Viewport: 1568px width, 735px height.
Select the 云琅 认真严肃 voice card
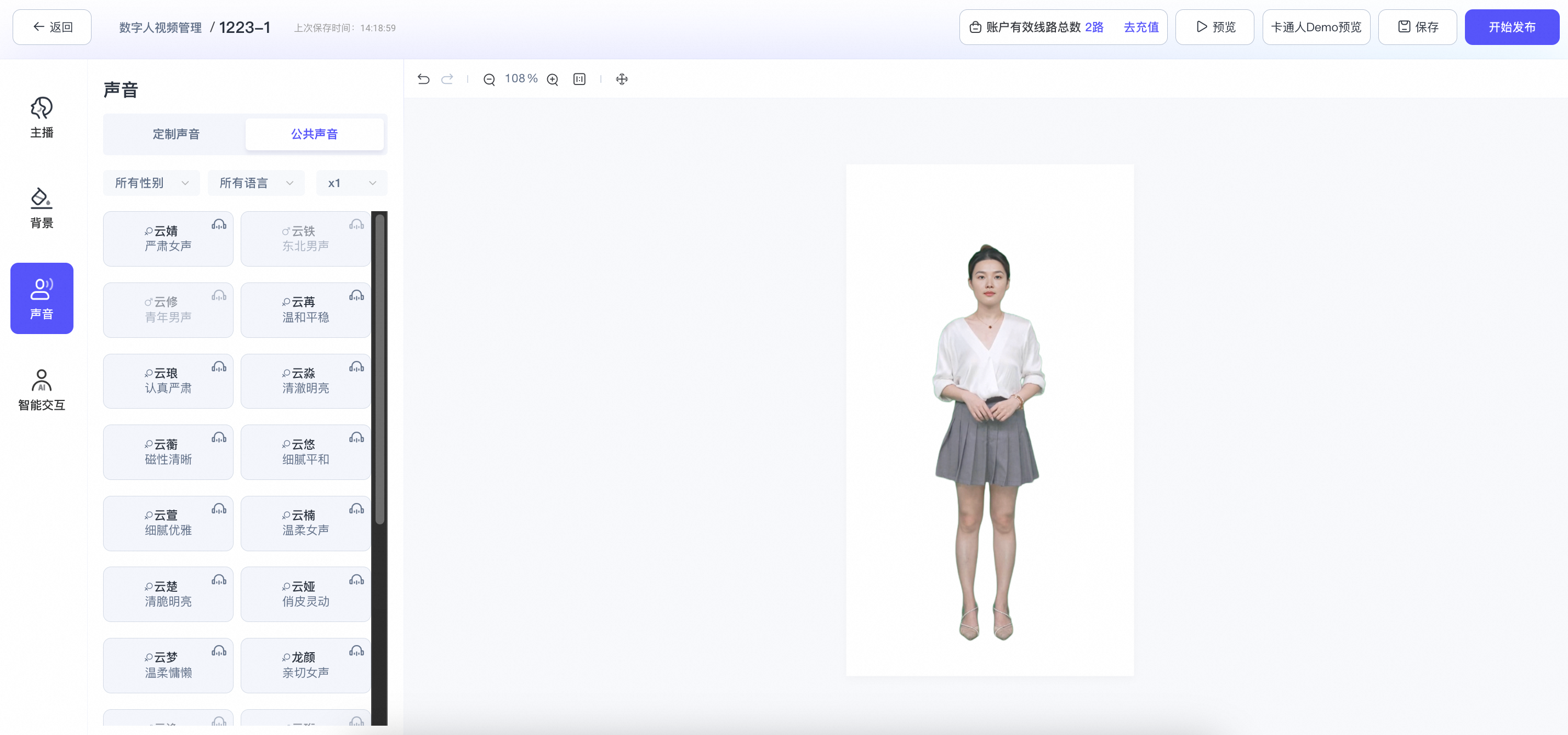click(x=168, y=381)
